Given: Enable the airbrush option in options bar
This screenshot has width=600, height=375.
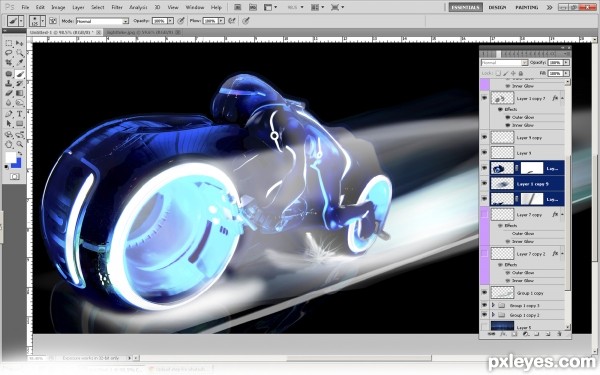Looking at the screenshot, I should 232,21.
